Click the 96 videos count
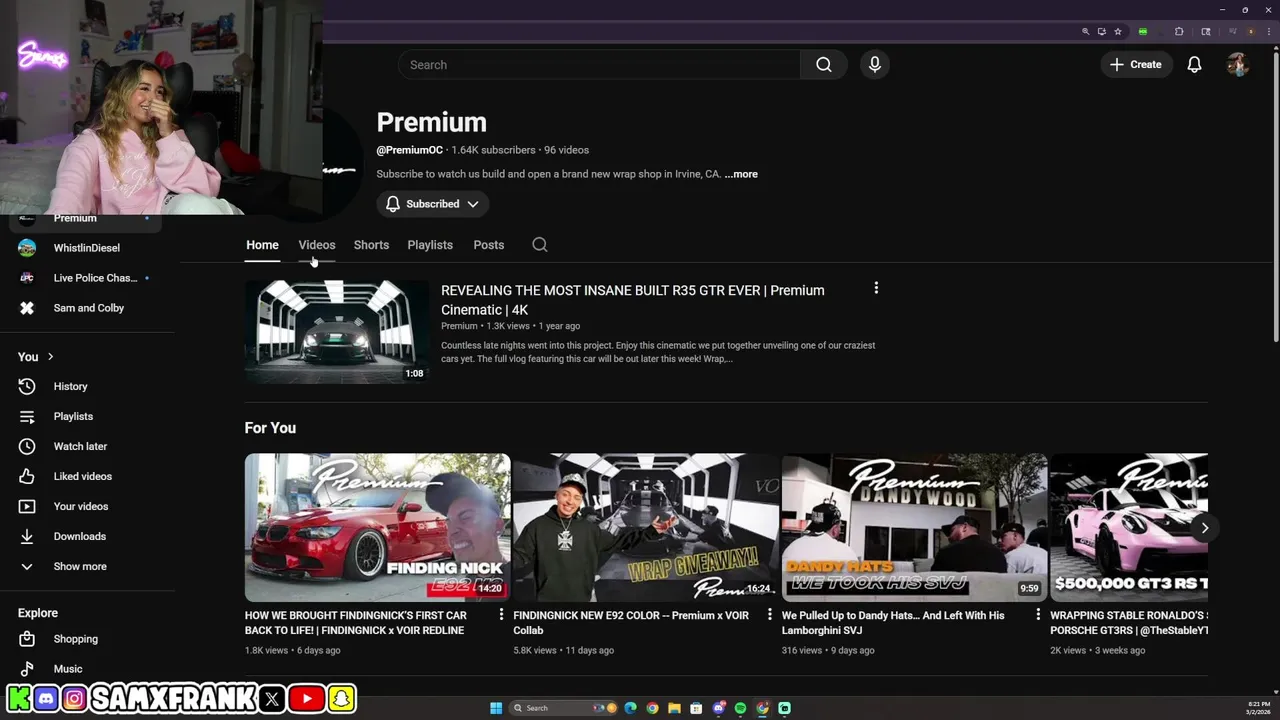 (566, 150)
